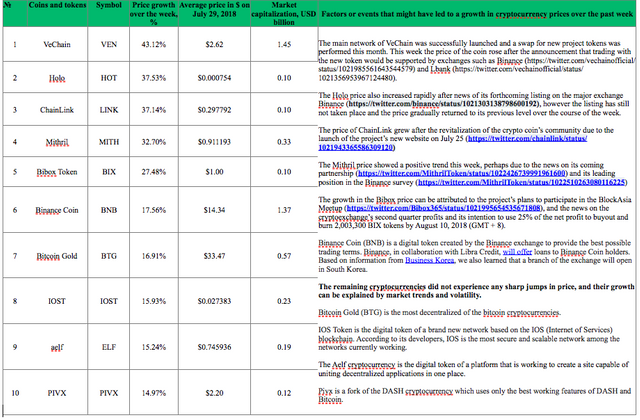Click the 'VEN' symbol cell
The image size is (640, 420).
coord(109,44)
